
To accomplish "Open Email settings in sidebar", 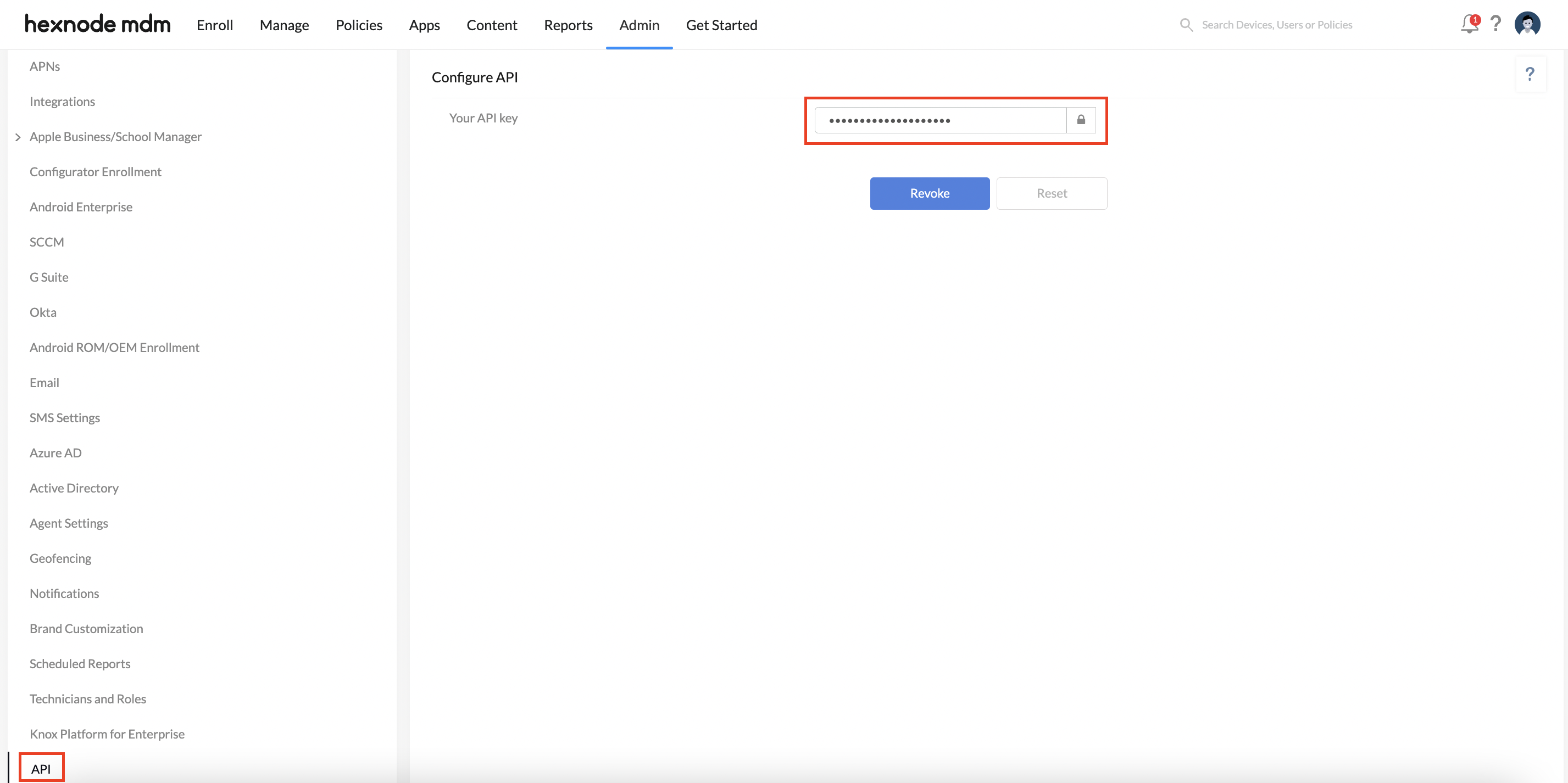I will pyautogui.click(x=45, y=383).
